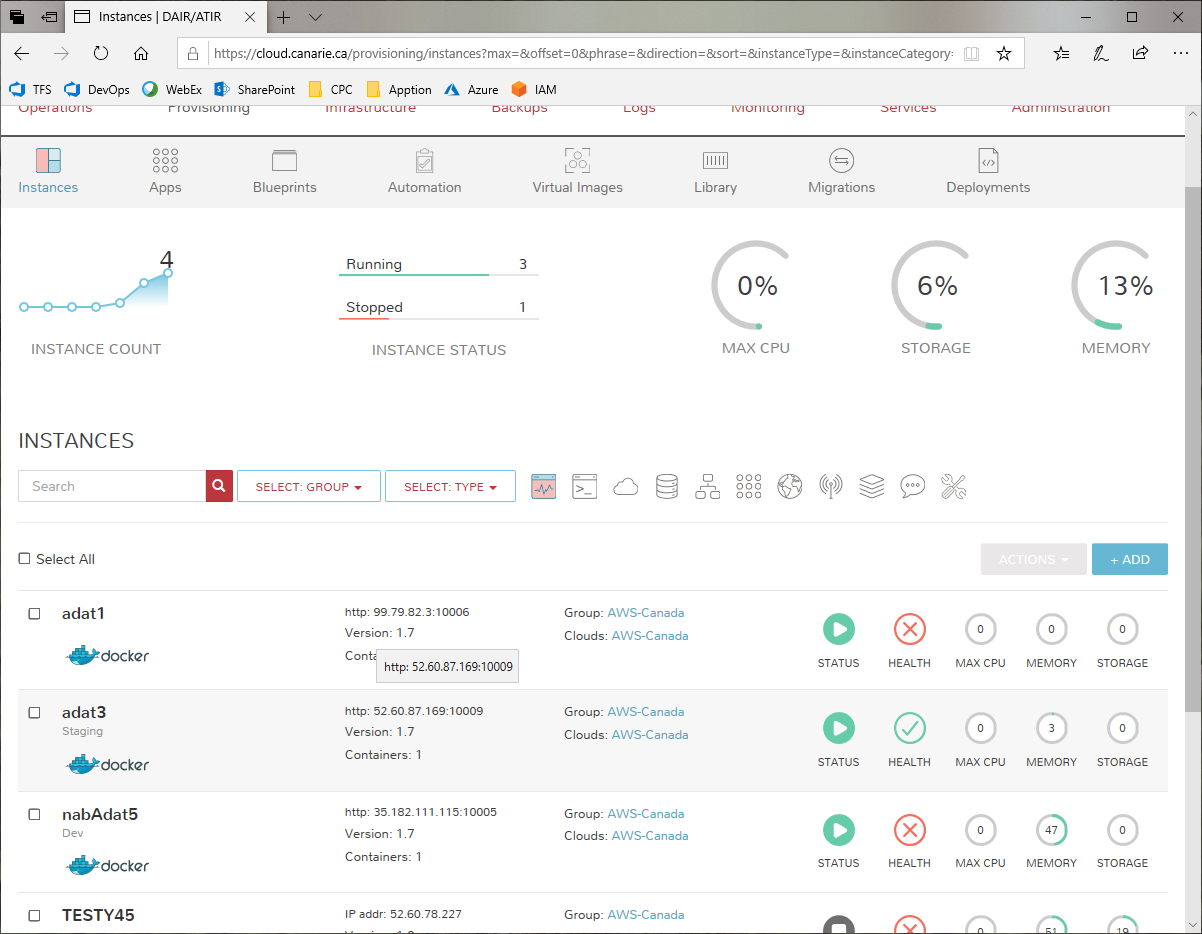Select the cloud filter icon
Image resolution: width=1202 pixels, height=934 pixels.
click(x=626, y=486)
